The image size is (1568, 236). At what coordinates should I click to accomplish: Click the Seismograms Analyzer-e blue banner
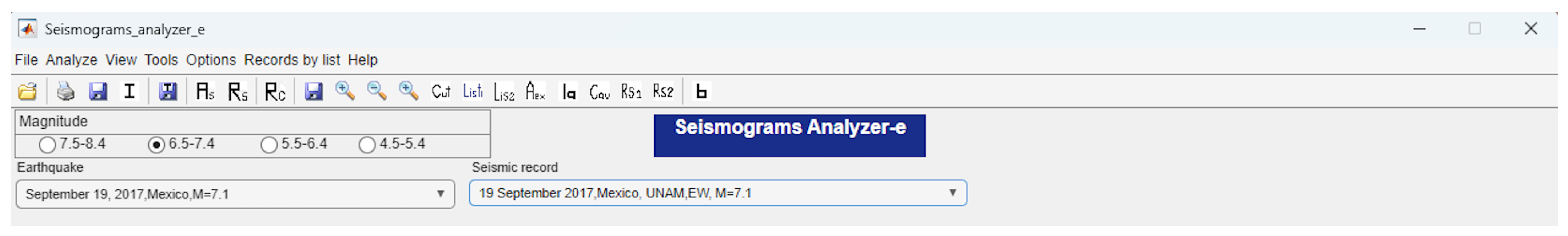[x=790, y=136]
